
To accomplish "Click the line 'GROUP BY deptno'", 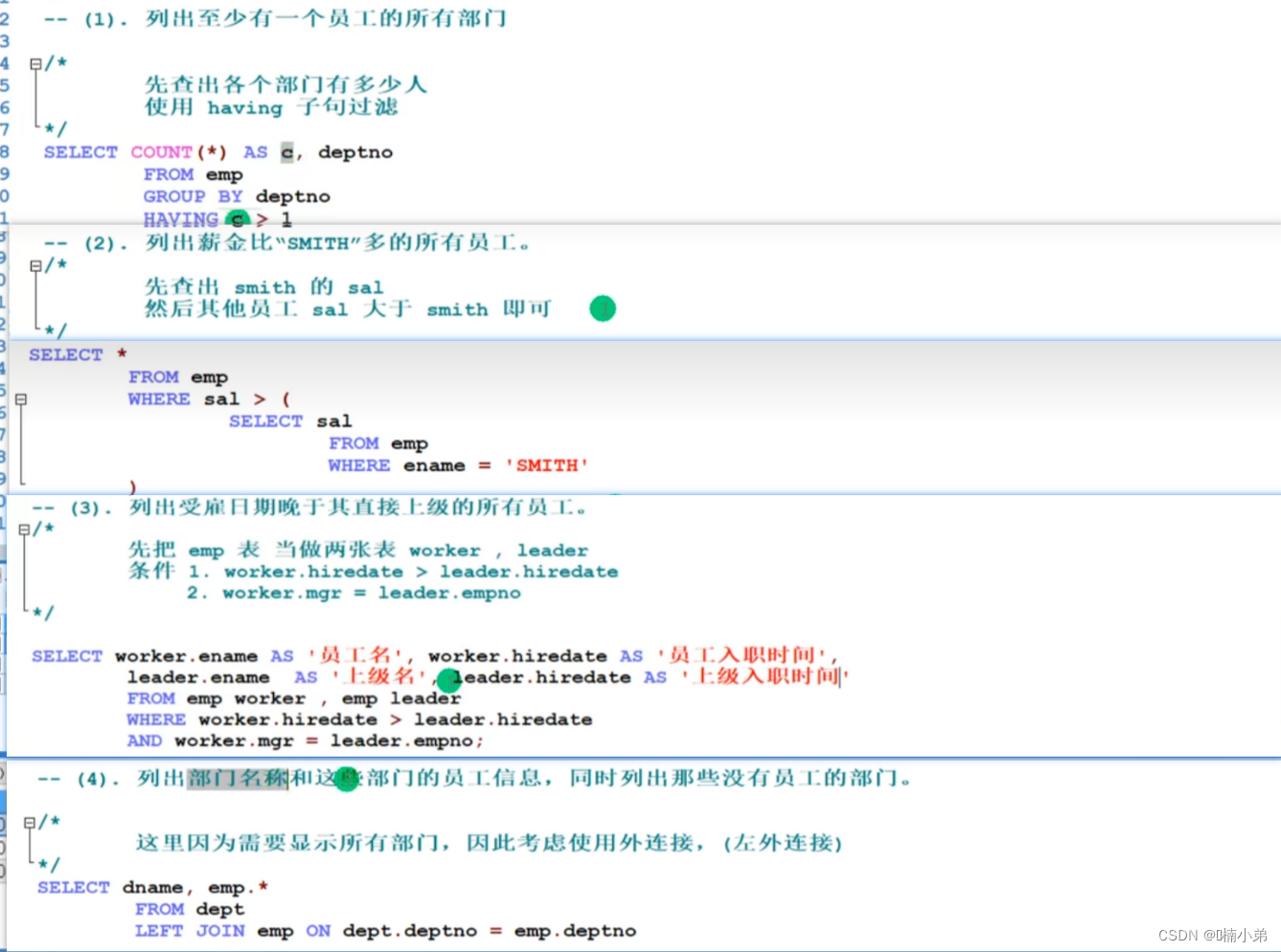I will coord(237,196).
